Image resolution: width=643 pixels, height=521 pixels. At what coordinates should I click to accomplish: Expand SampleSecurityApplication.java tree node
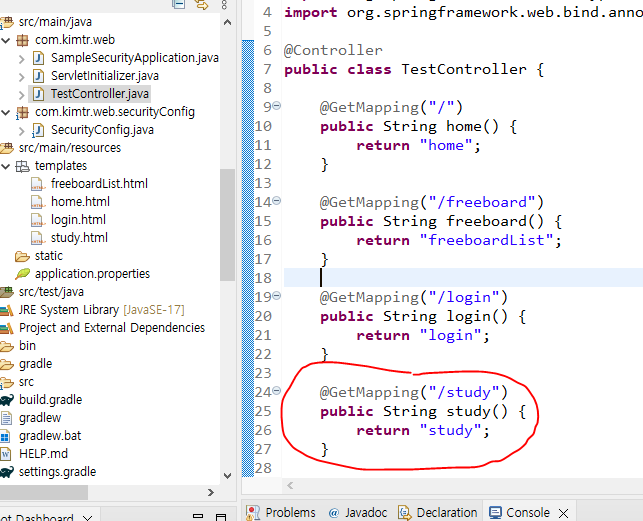pyautogui.click(x=22, y=59)
